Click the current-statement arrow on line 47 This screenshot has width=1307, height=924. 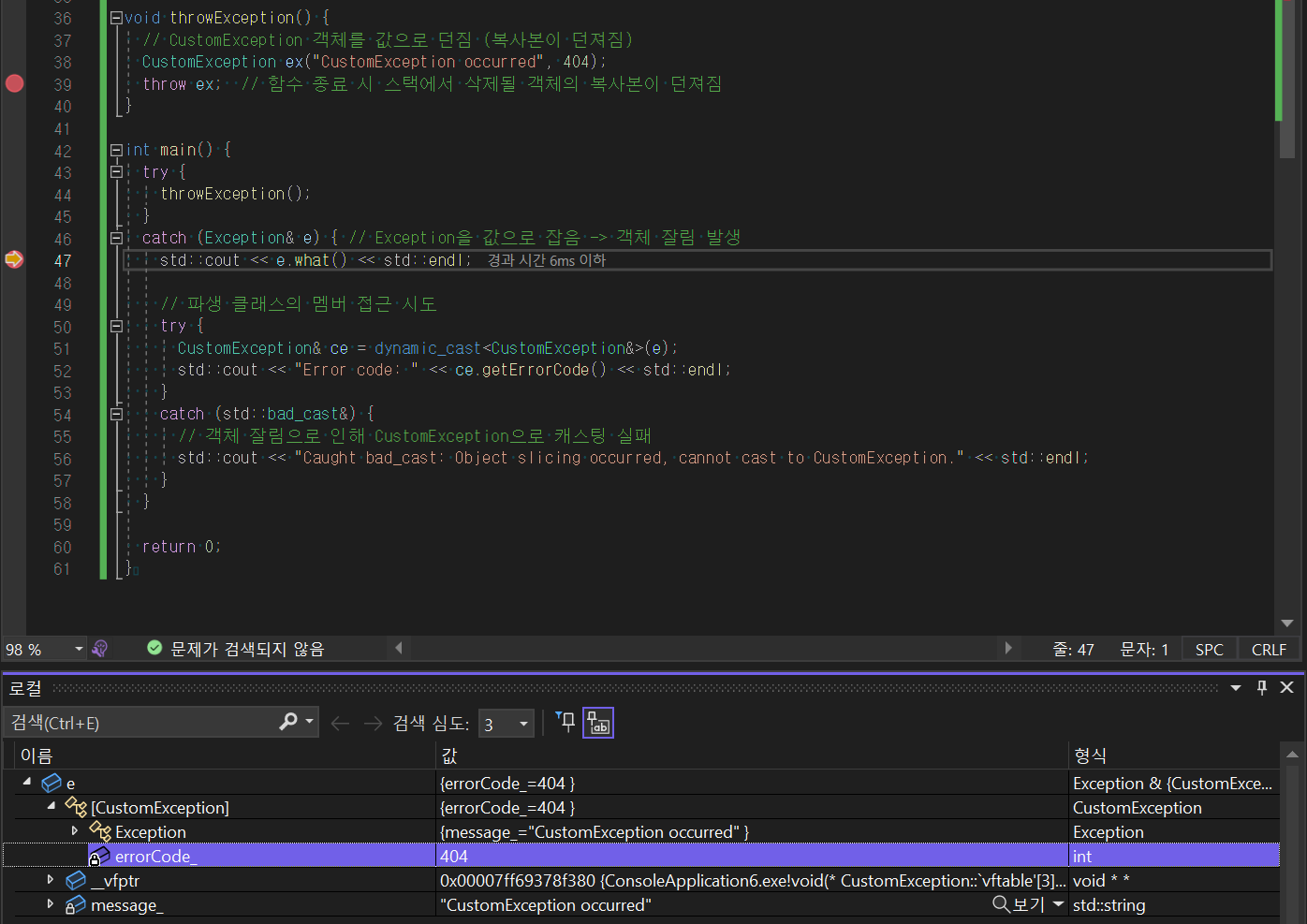click(x=14, y=259)
